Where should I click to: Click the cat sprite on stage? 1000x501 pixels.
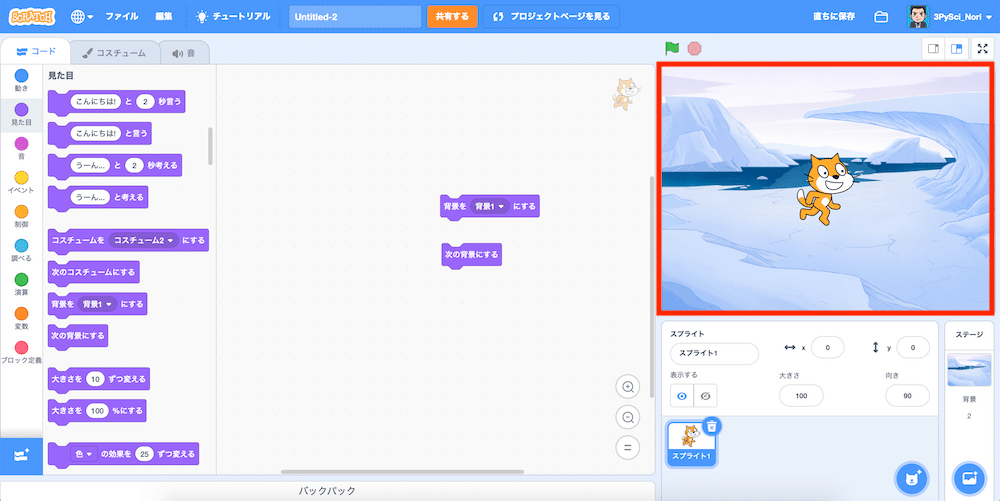point(824,189)
